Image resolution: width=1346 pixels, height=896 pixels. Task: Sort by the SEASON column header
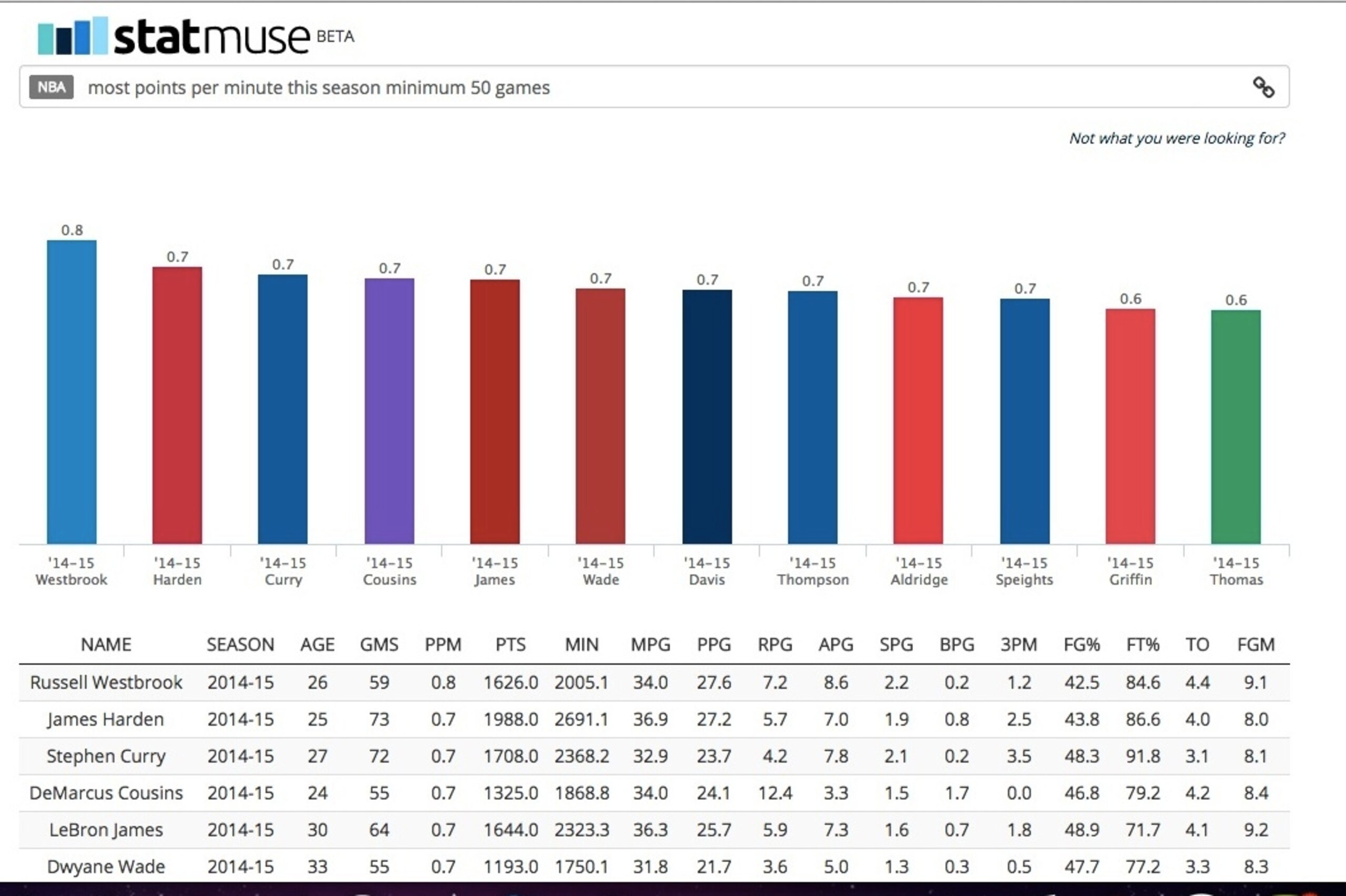(x=240, y=645)
